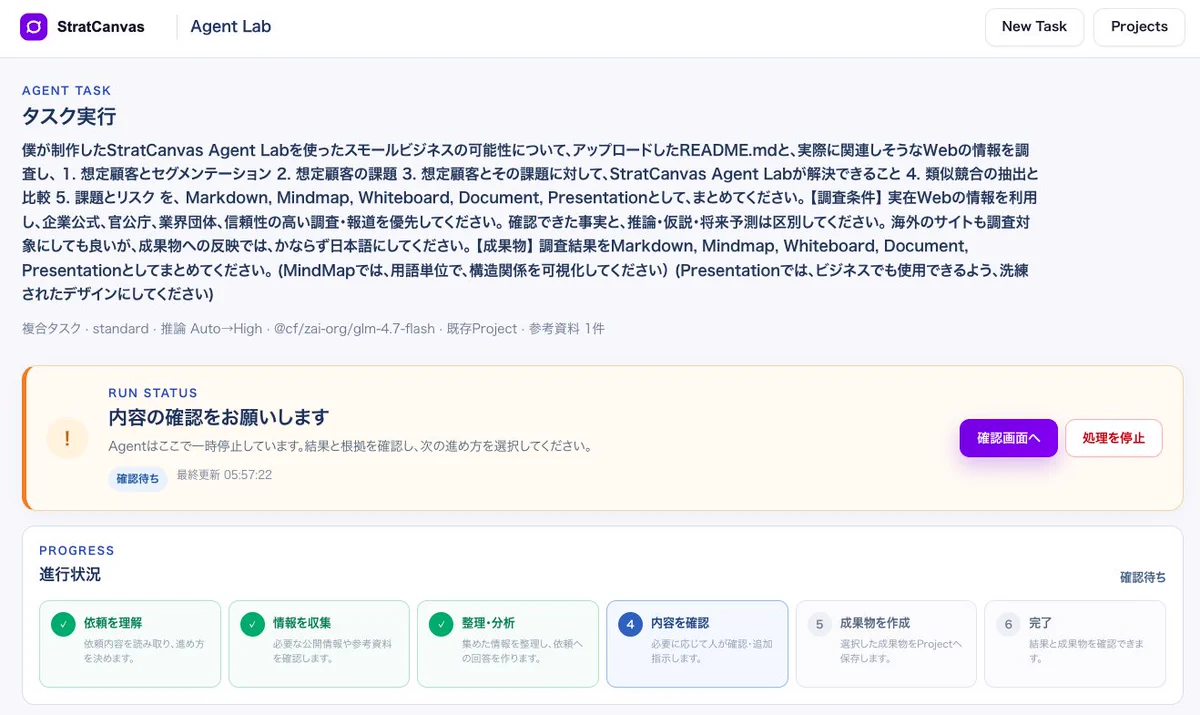Click the AGENT TASK label
Image resolution: width=1200 pixels, height=715 pixels.
(67, 91)
